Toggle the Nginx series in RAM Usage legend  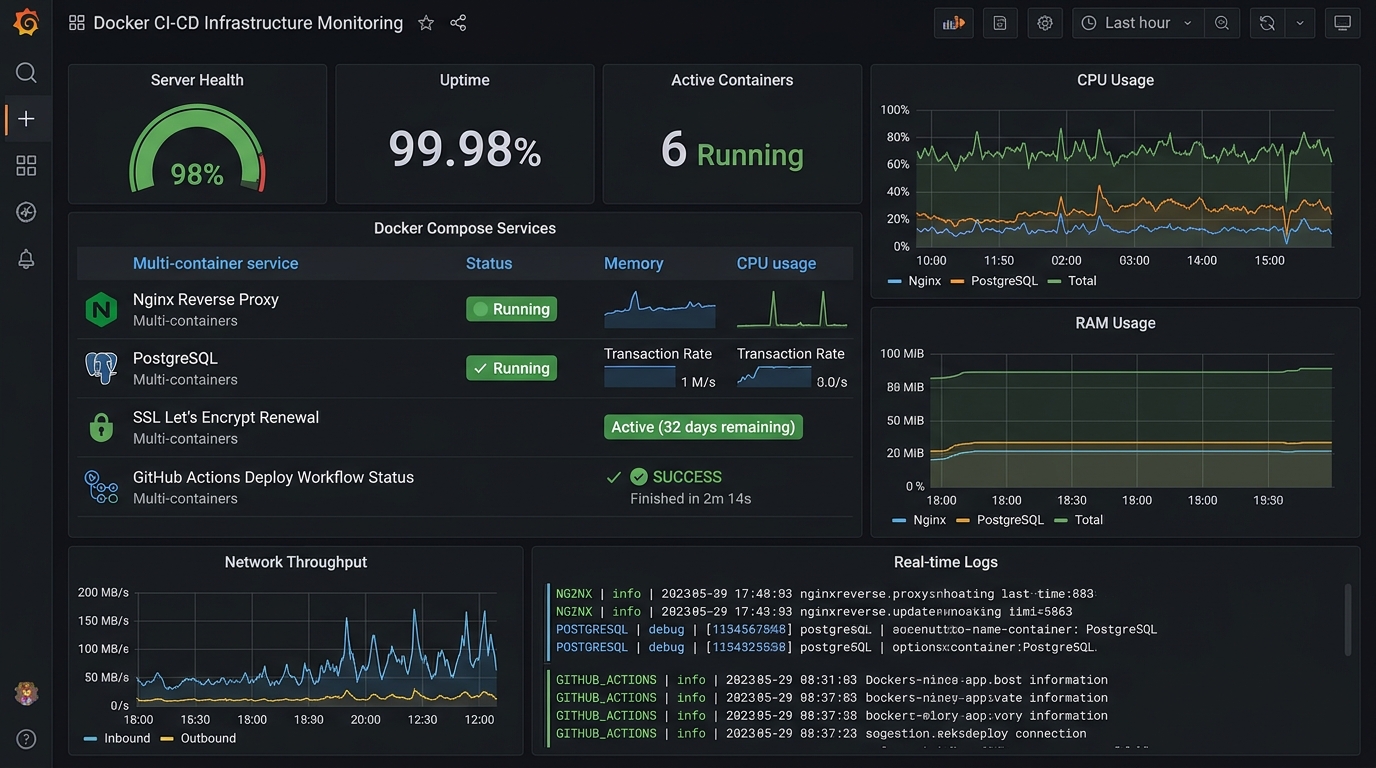tap(919, 520)
